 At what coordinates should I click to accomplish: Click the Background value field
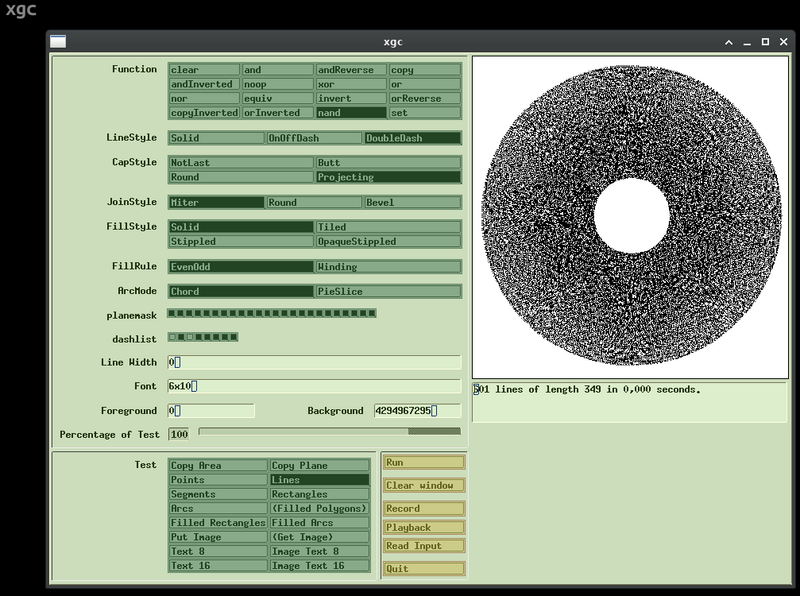point(416,410)
